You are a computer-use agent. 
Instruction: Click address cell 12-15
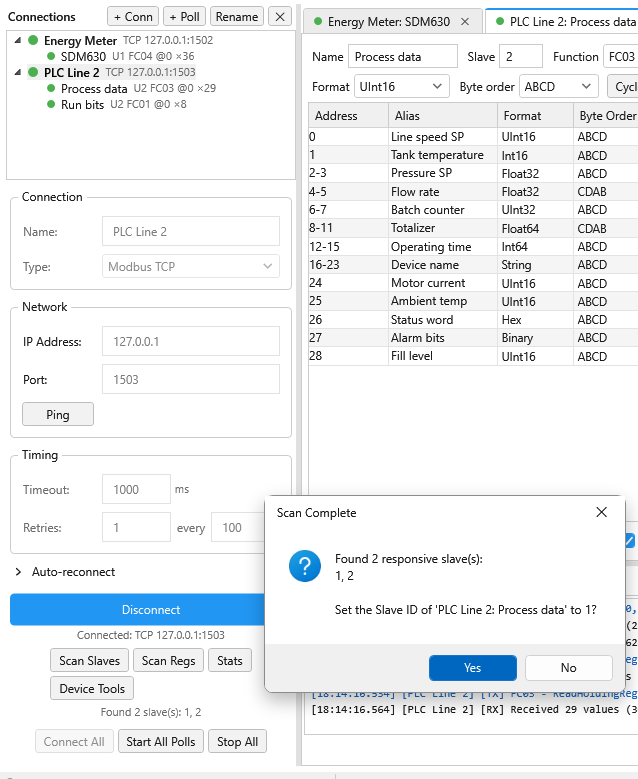point(348,246)
